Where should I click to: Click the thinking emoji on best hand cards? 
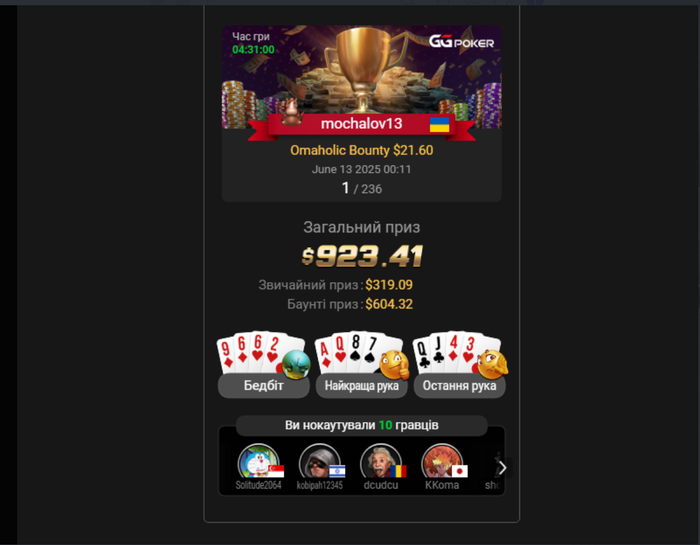pos(395,365)
